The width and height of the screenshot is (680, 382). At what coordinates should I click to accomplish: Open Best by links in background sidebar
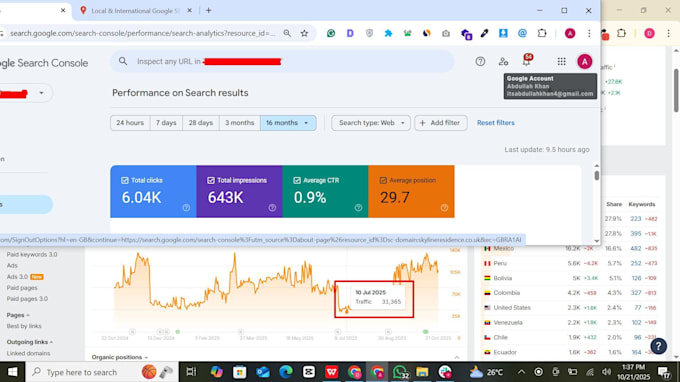(x=24, y=326)
